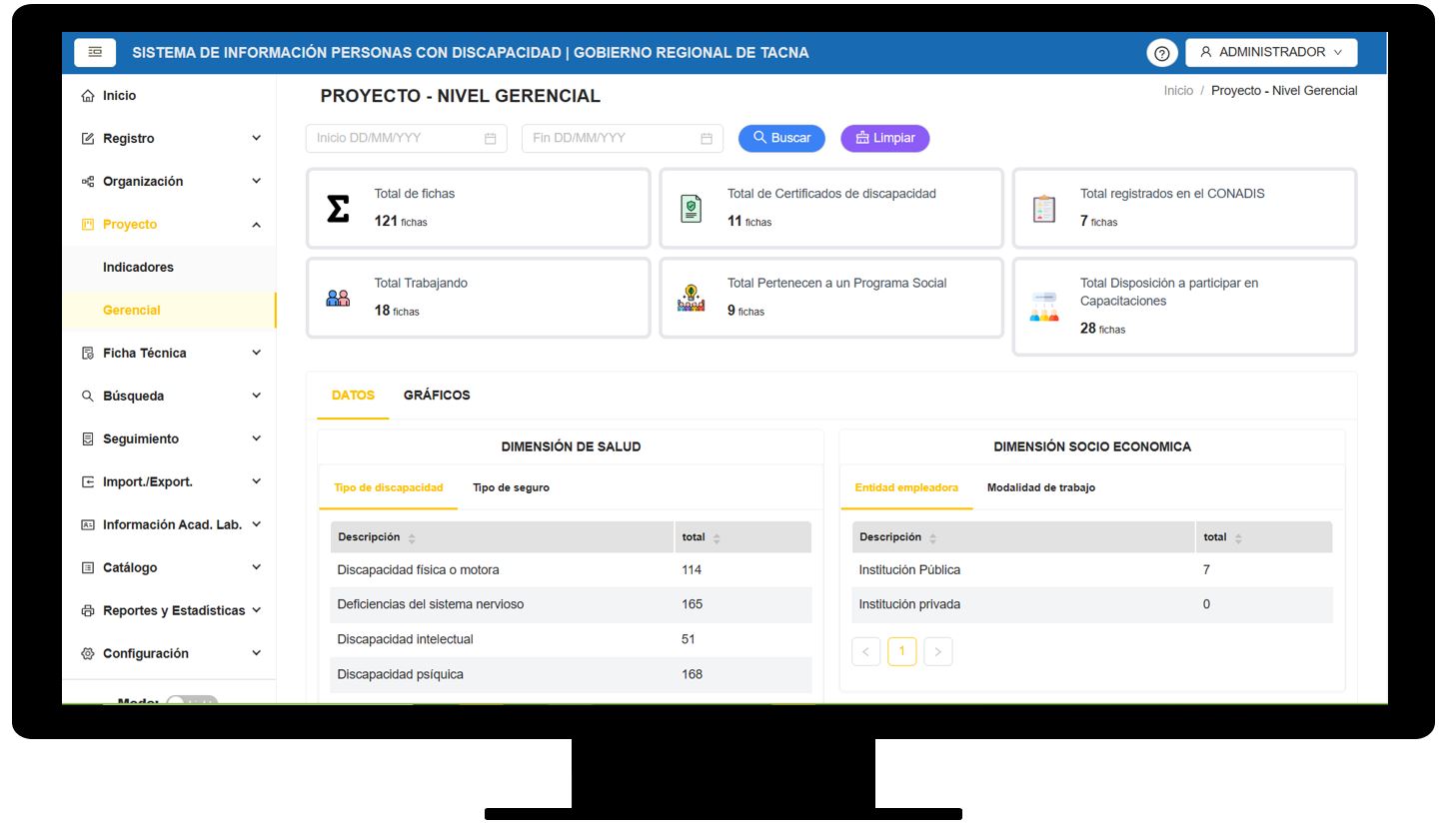Go to page 1 in pagination
This screenshot has width=1456, height=828.
(901, 651)
